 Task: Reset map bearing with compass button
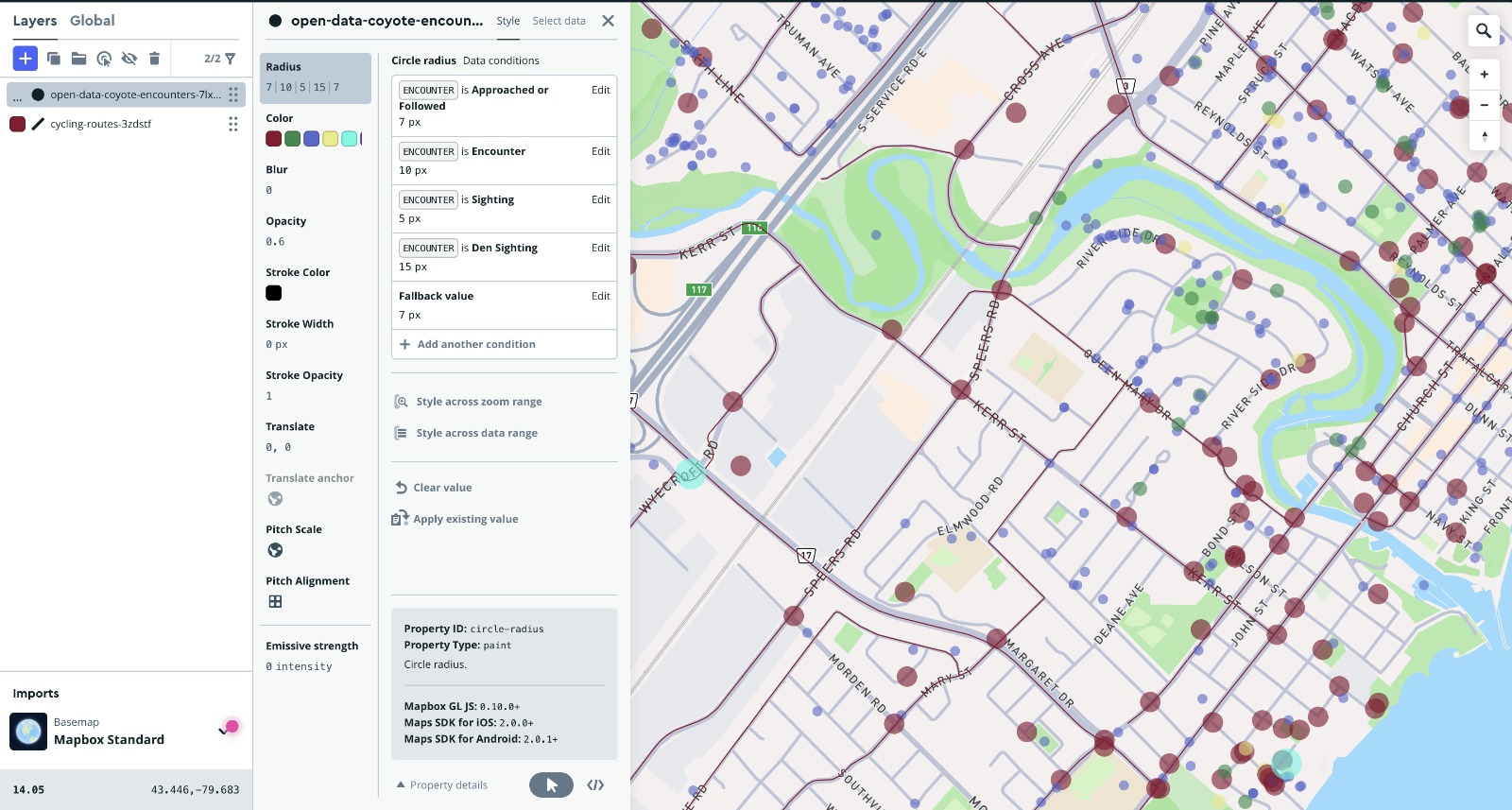tap(1484, 136)
